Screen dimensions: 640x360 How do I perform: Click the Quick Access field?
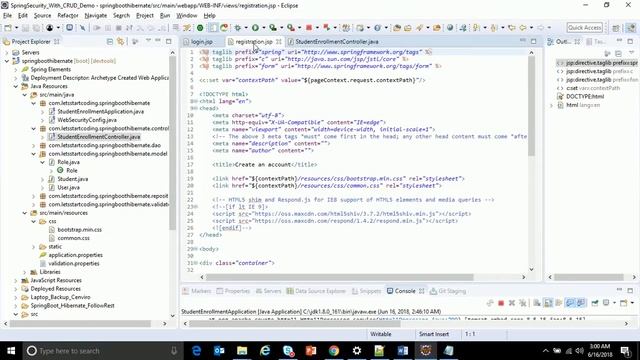tap(584, 28)
